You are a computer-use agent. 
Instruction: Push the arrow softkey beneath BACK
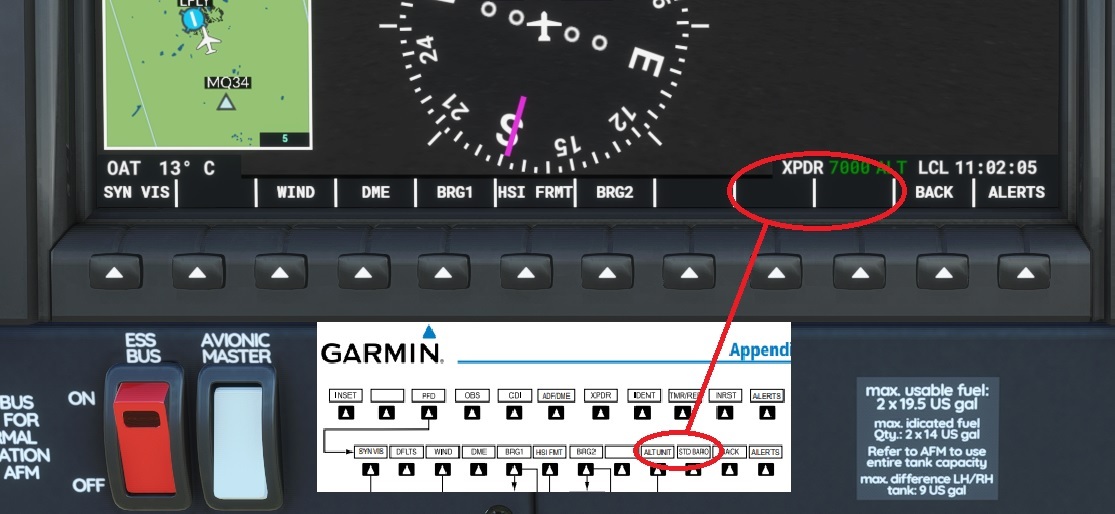click(x=942, y=272)
